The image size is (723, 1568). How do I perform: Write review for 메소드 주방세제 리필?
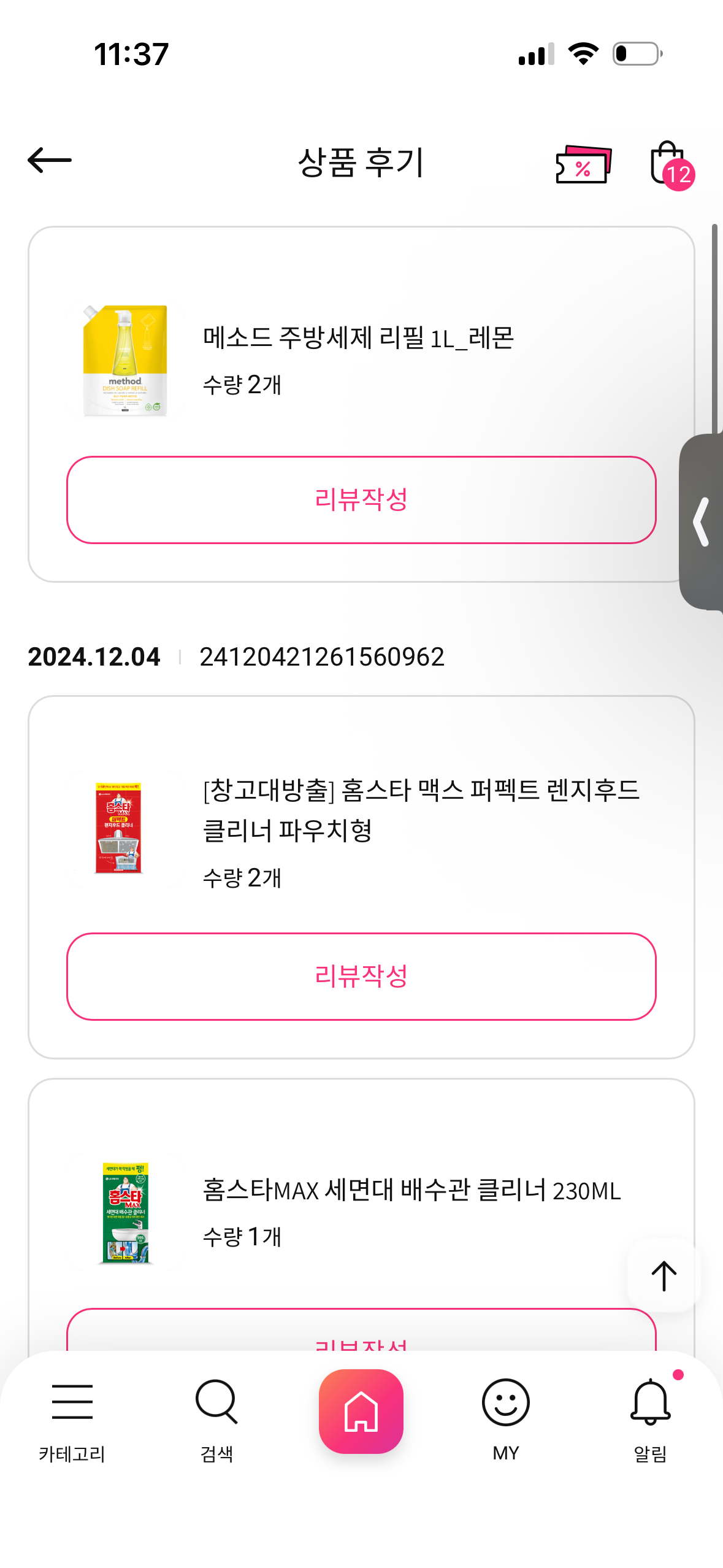point(361,500)
